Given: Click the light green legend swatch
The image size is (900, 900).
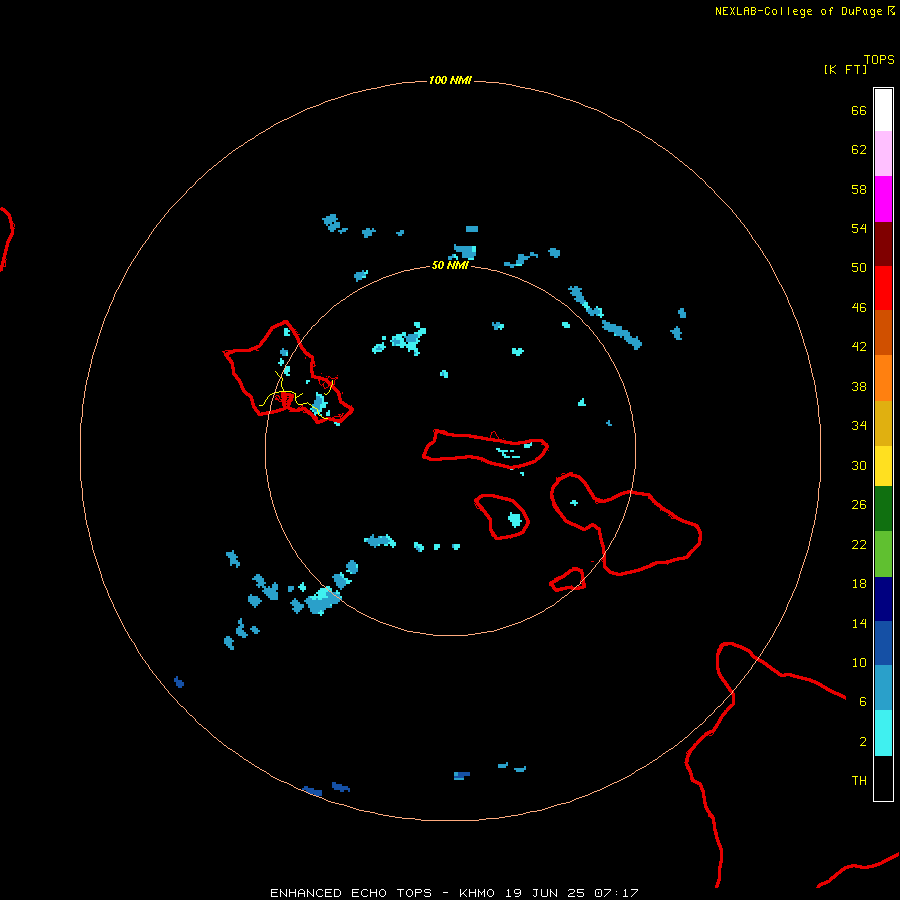Looking at the screenshot, I should coord(883,554).
